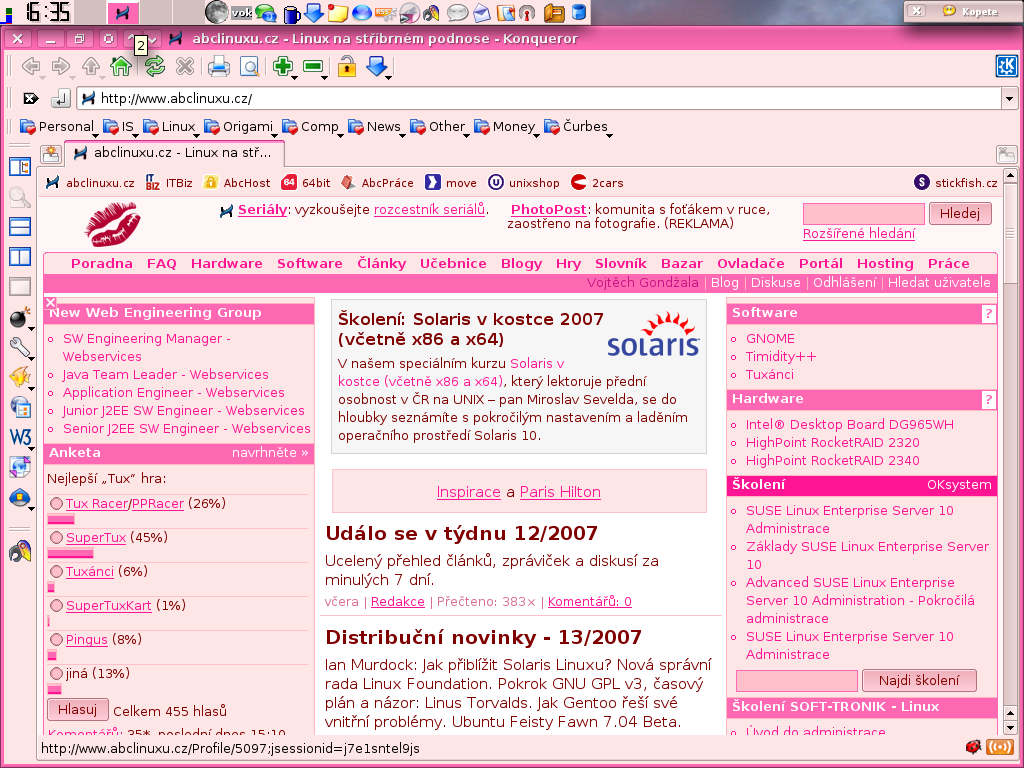
Task: Close current tab via right tab-bar icon
Action: 1006,155
